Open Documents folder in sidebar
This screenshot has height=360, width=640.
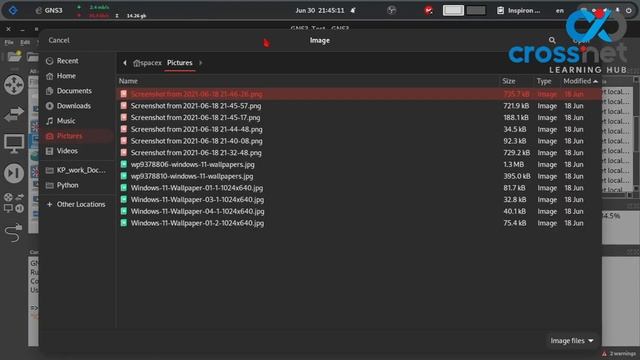pos(74,91)
